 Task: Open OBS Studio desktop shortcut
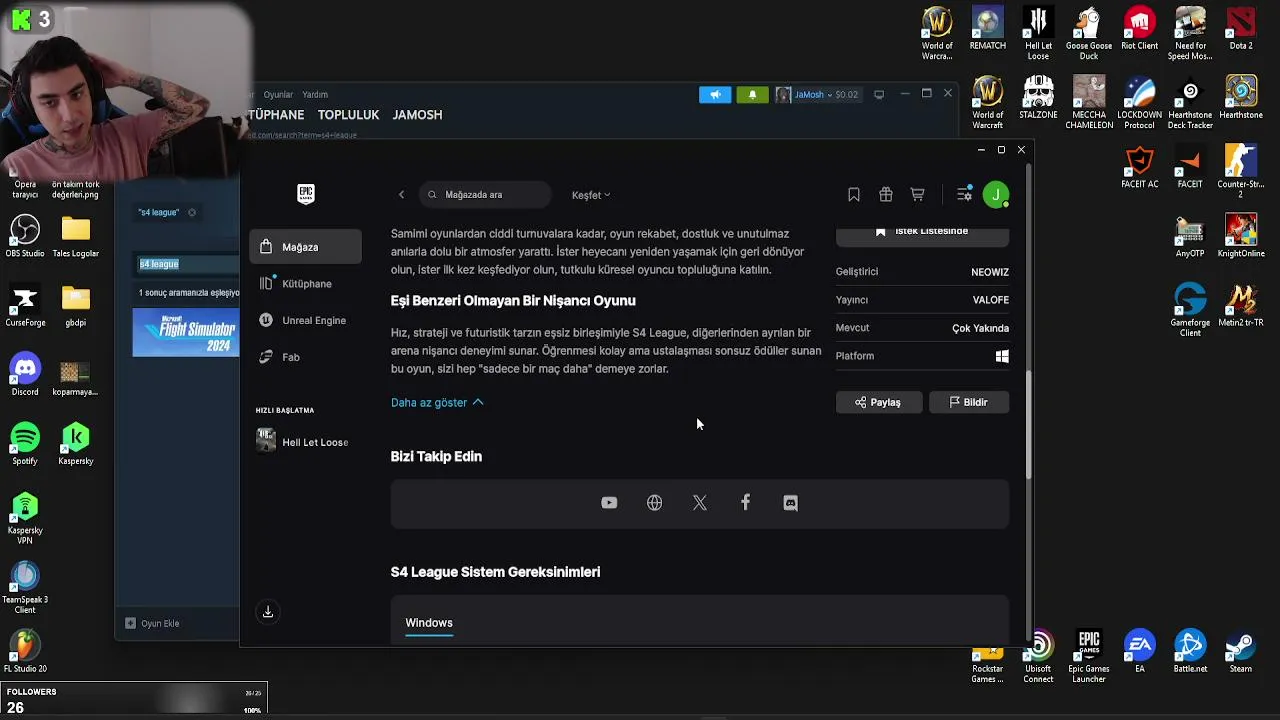point(25,235)
